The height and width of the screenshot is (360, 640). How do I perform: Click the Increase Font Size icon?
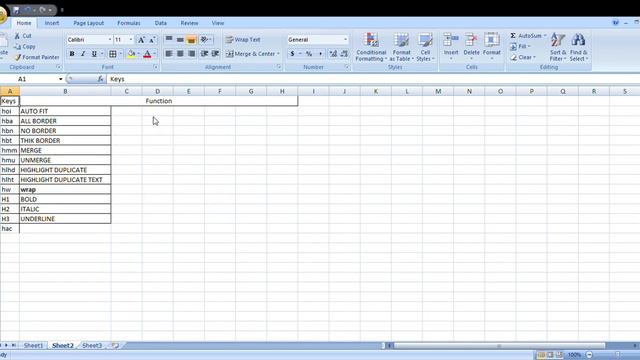click(x=141, y=40)
